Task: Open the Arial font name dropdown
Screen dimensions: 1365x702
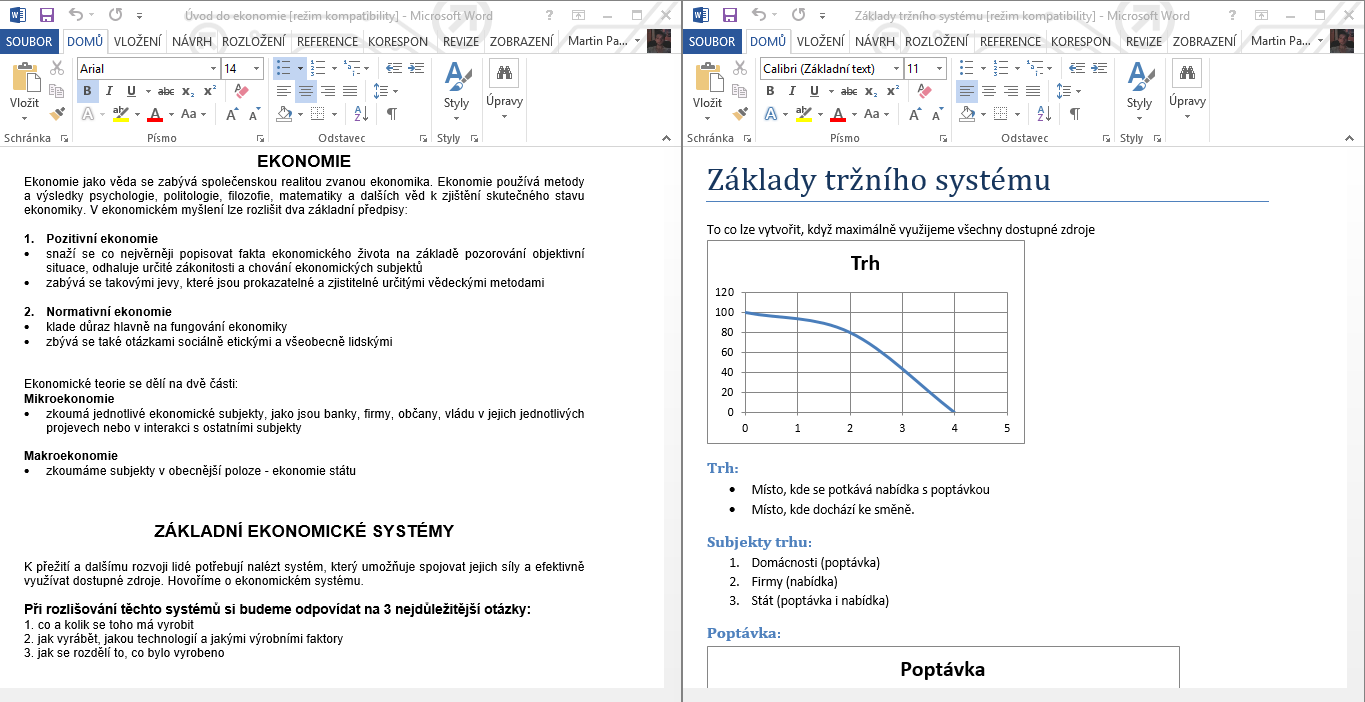Action: point(213,68)
